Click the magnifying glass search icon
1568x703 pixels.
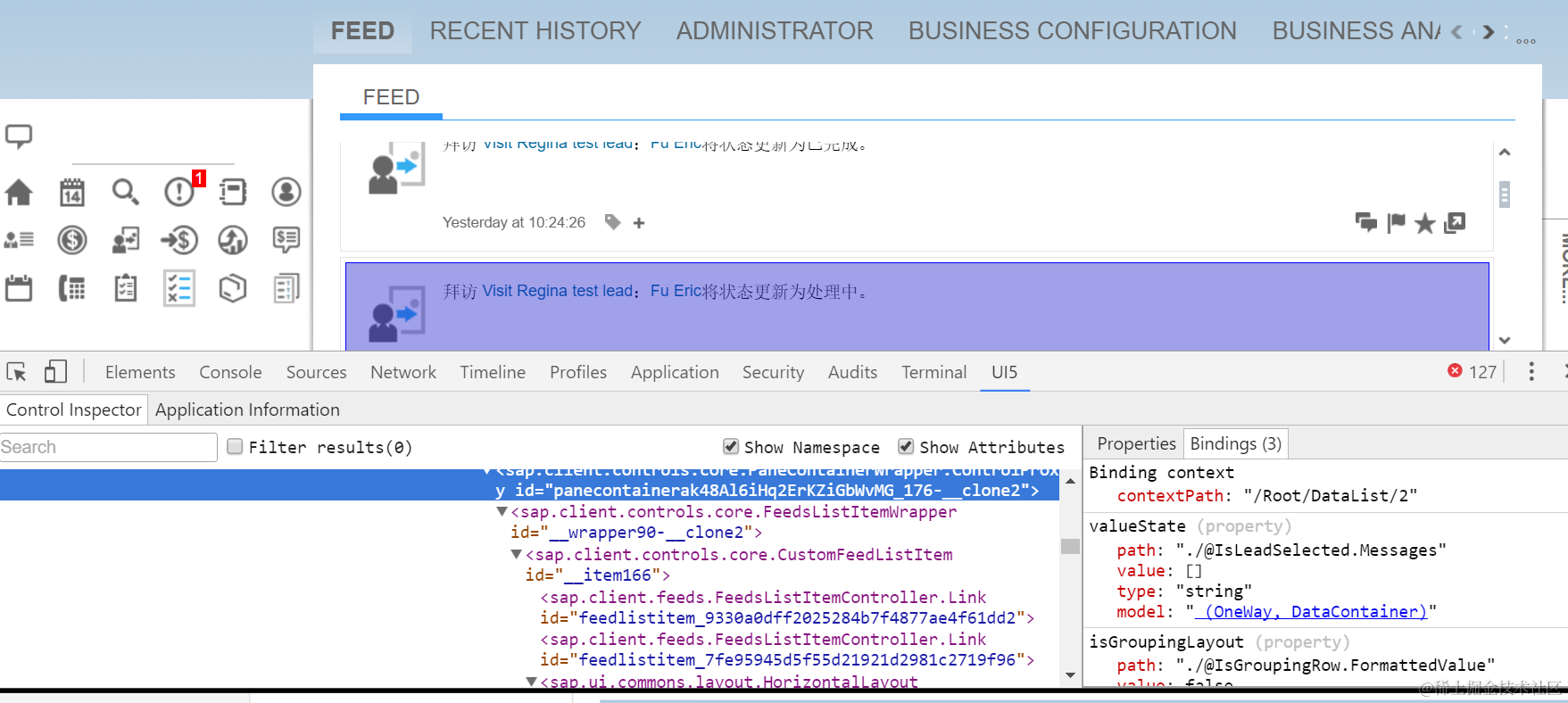coord(126,192)
